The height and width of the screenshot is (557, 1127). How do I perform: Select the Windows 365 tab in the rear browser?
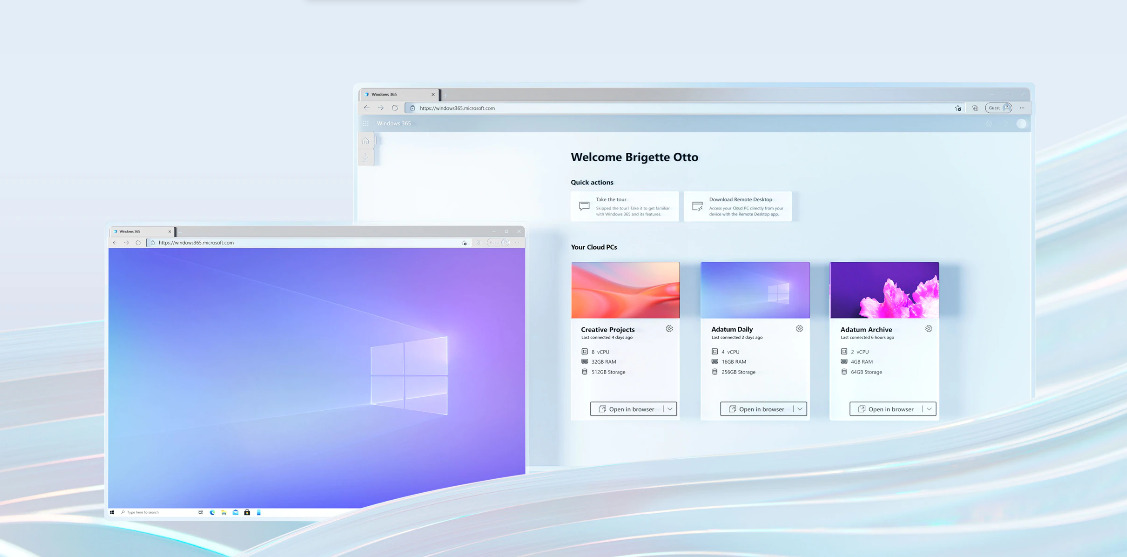[x=399, y=94]
